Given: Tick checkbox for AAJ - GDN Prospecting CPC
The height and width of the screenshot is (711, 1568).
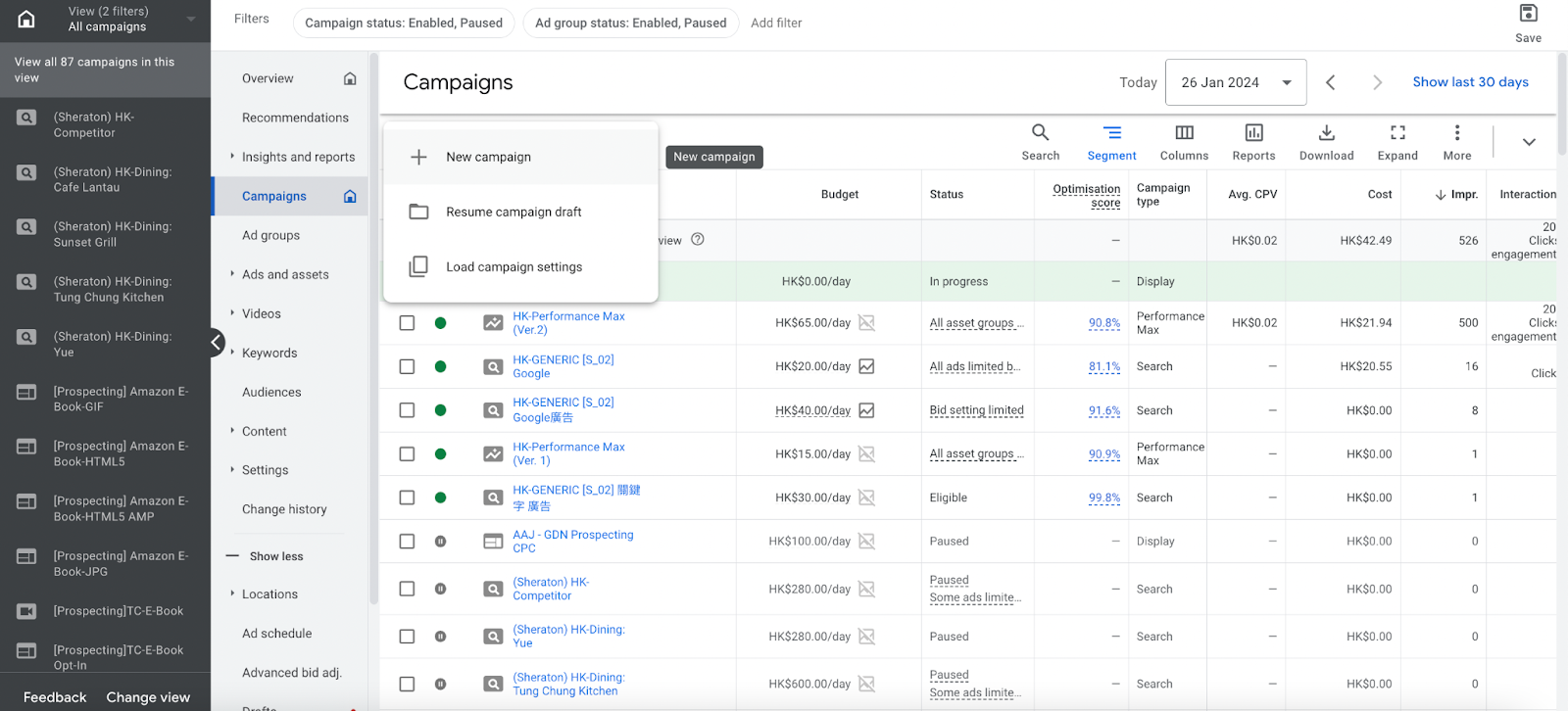Looking at the screenshot, I should coord(407,541).
